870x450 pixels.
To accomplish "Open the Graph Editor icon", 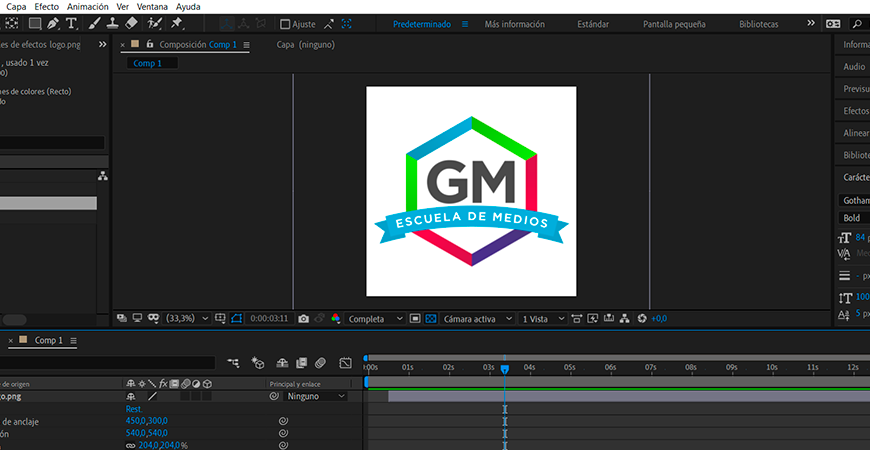I will click(346, 363).
